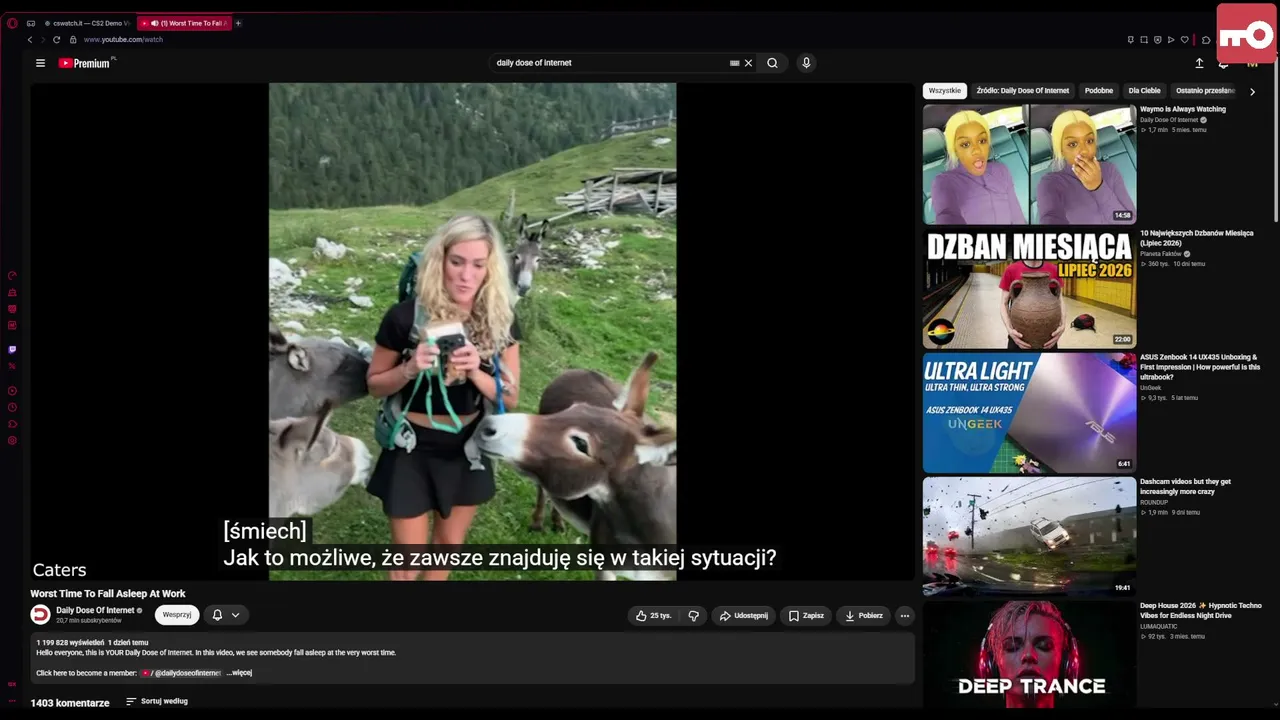The height and width of the screenshot is (720, 1280).
Task: Open the ROUNDUP channel link
Action: [x=1154, y=502]
